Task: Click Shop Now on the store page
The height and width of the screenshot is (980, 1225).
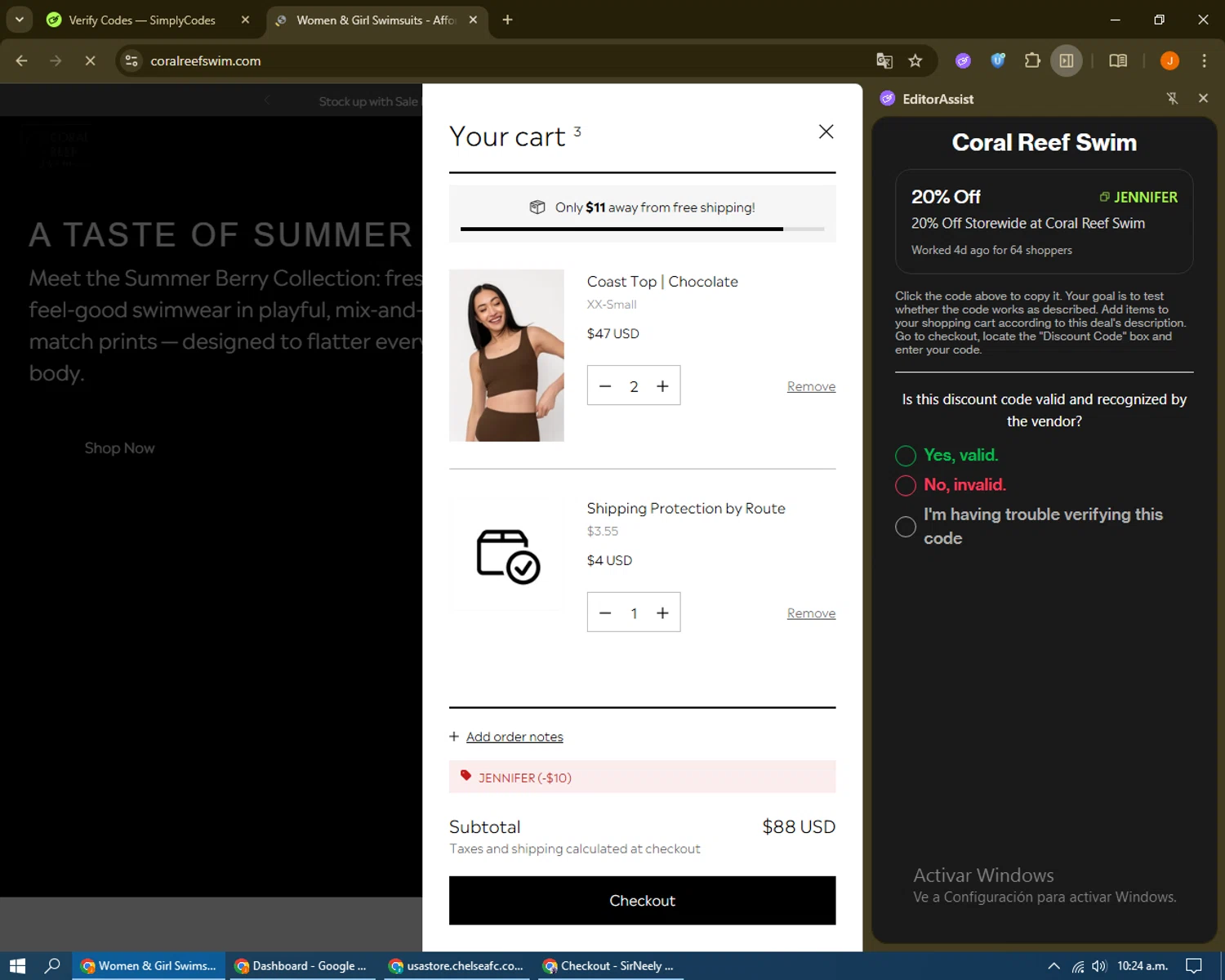Action: 119,448
